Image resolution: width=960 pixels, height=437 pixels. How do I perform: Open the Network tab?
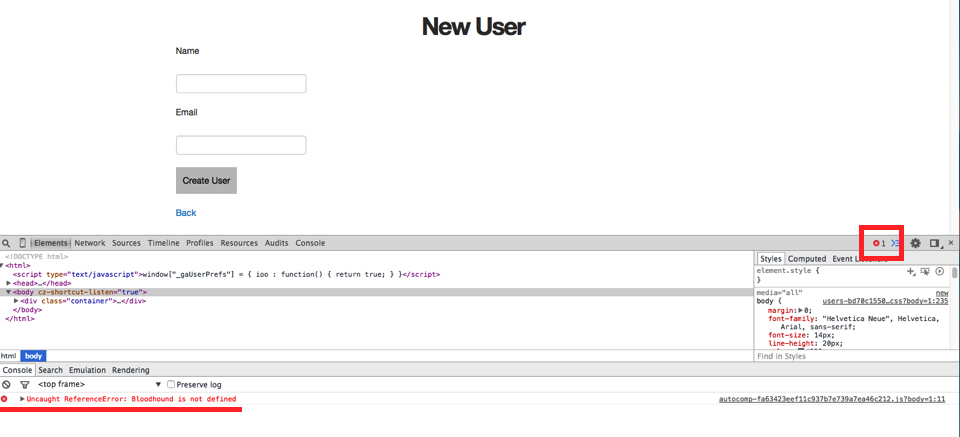pos(90,243)
